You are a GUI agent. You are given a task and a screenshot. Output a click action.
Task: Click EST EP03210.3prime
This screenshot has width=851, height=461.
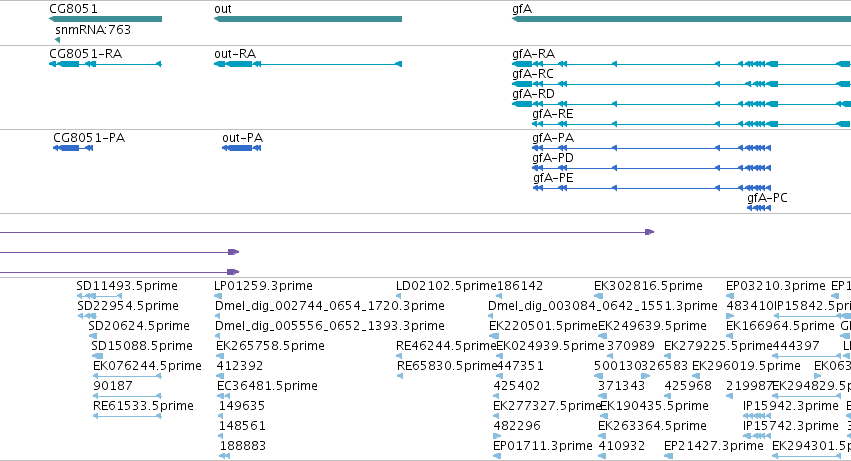776,286
